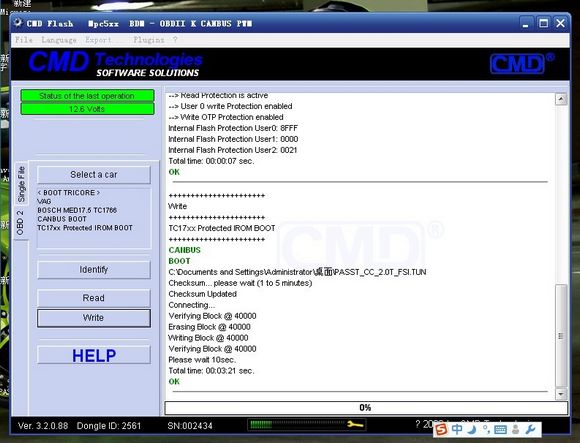The width and height of the screenshot is (580, 443).
Task: Click the Connecting... log line
Action: pyautogui.click(x=192, y=305)
